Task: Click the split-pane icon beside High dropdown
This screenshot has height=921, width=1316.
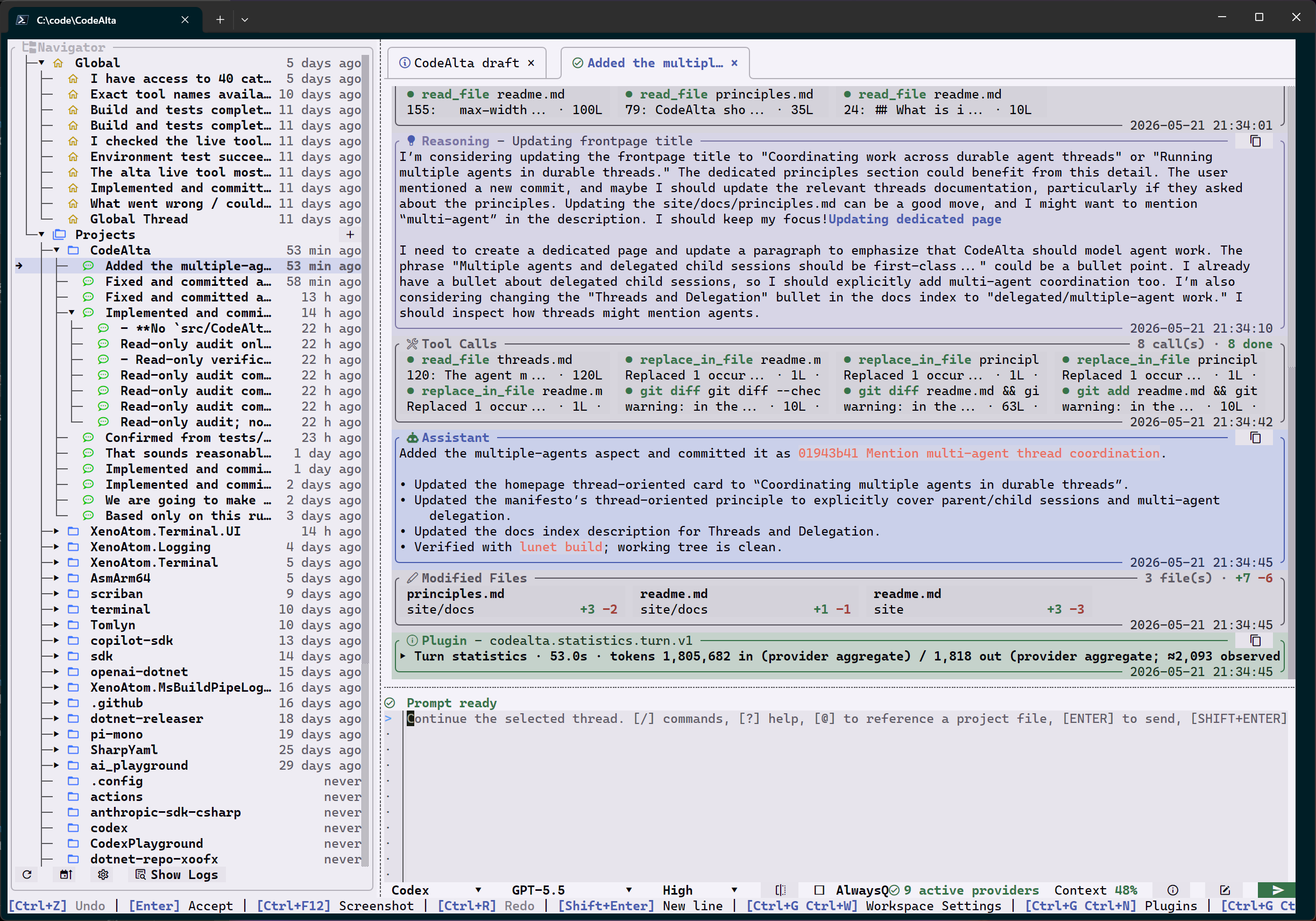Action: click(x=780, y=890)
